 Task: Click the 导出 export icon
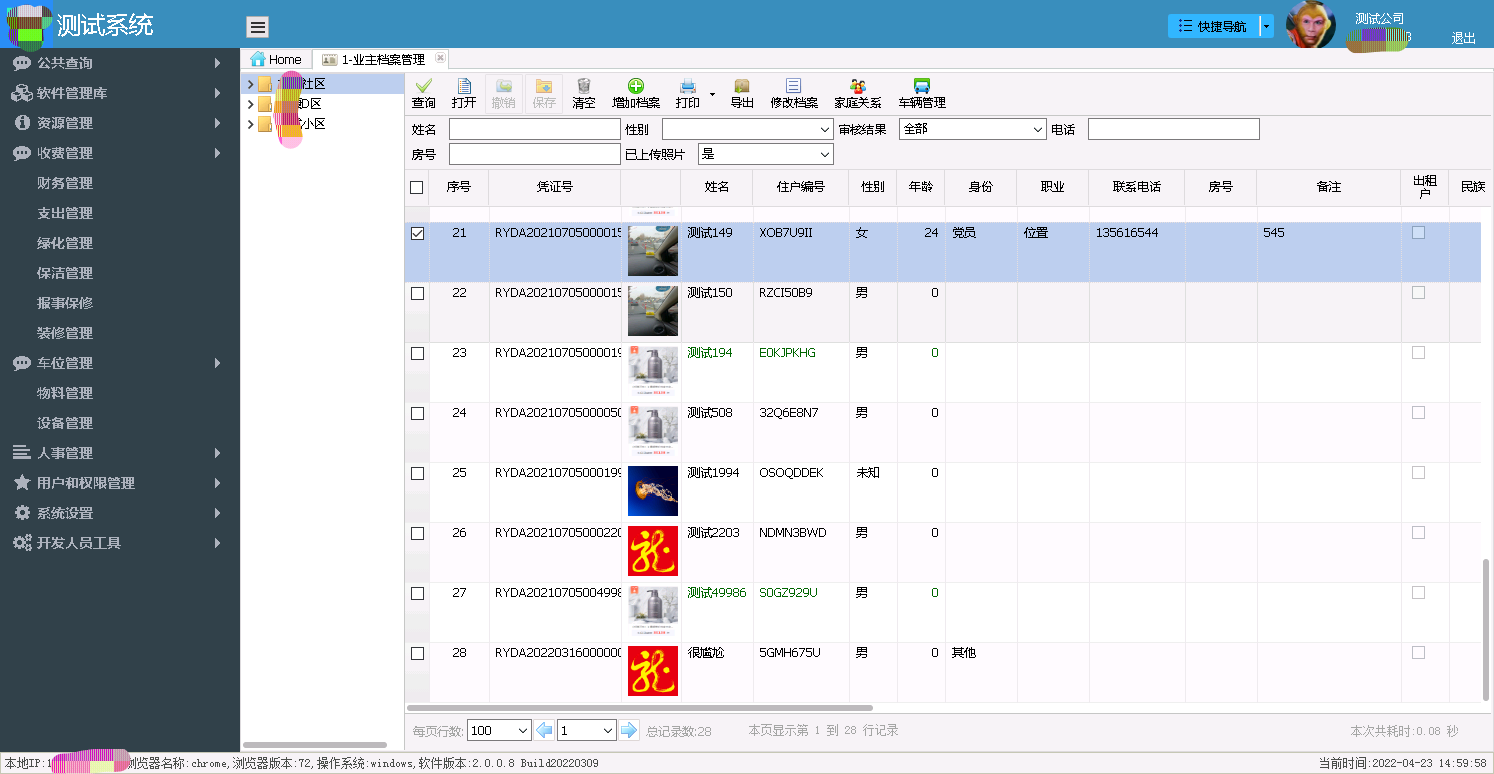742,87
